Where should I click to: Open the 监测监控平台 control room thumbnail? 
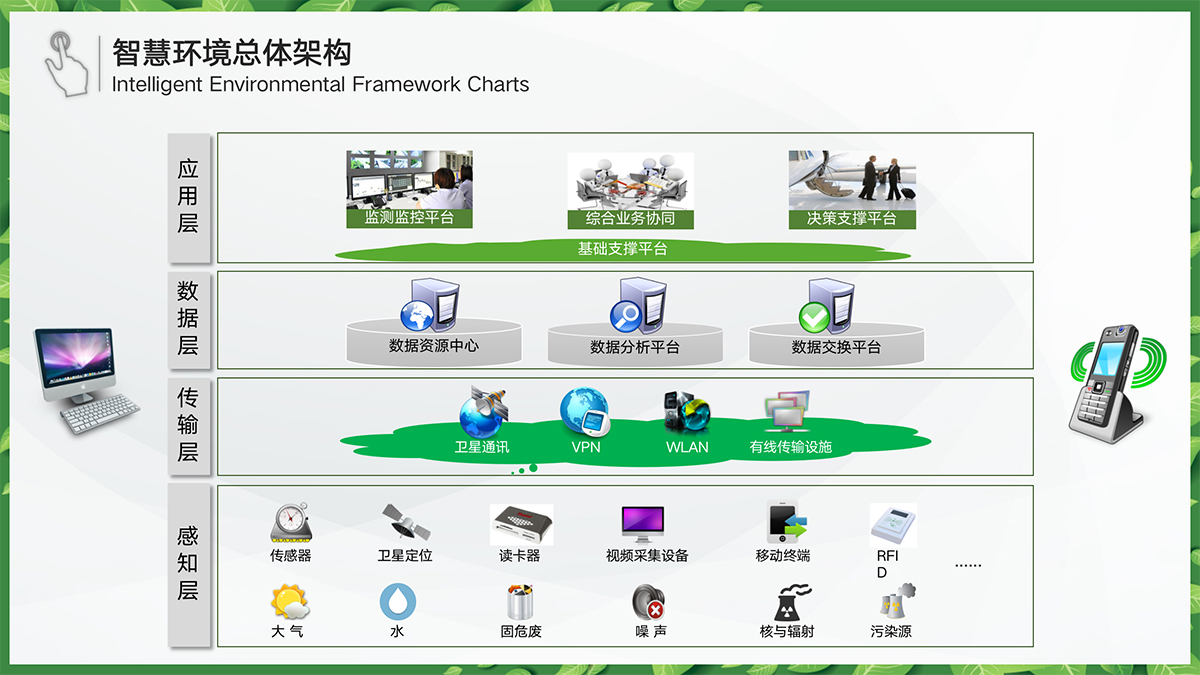409,190
